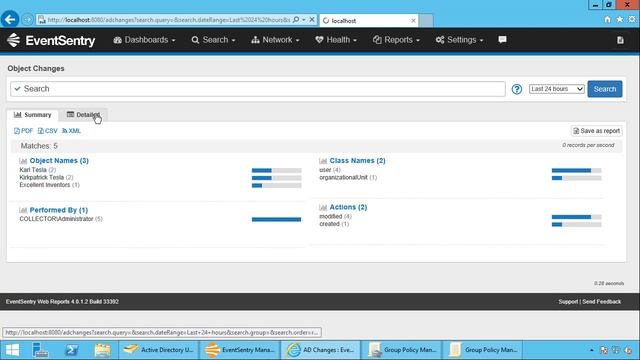The height and width of the screenshot is (360, 640).
Task: Switch to EventSentry Management taskbar window
Action: pyautogui.click(x=239, y=350)
